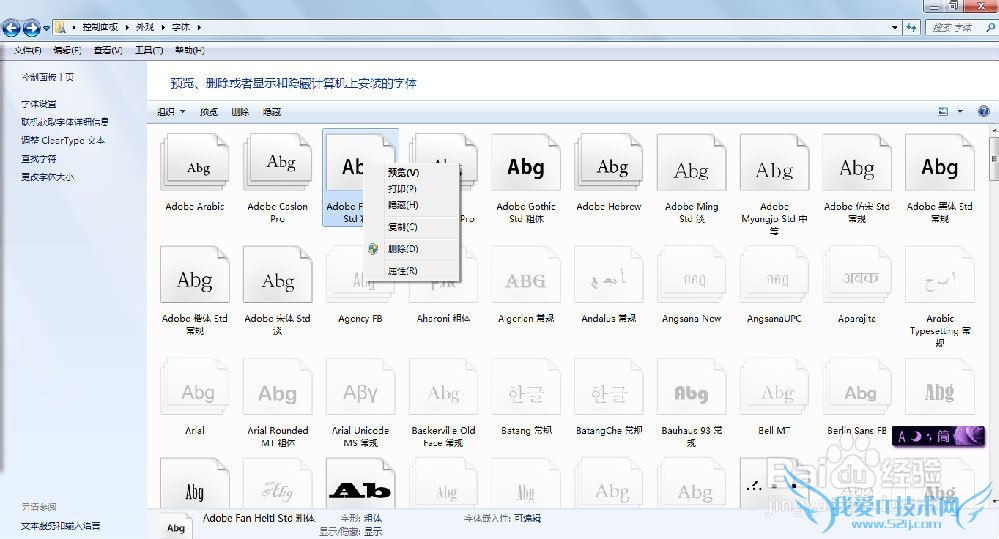
Task: Choose 属性(R) from the context menu
Action: tap(403, 271)
